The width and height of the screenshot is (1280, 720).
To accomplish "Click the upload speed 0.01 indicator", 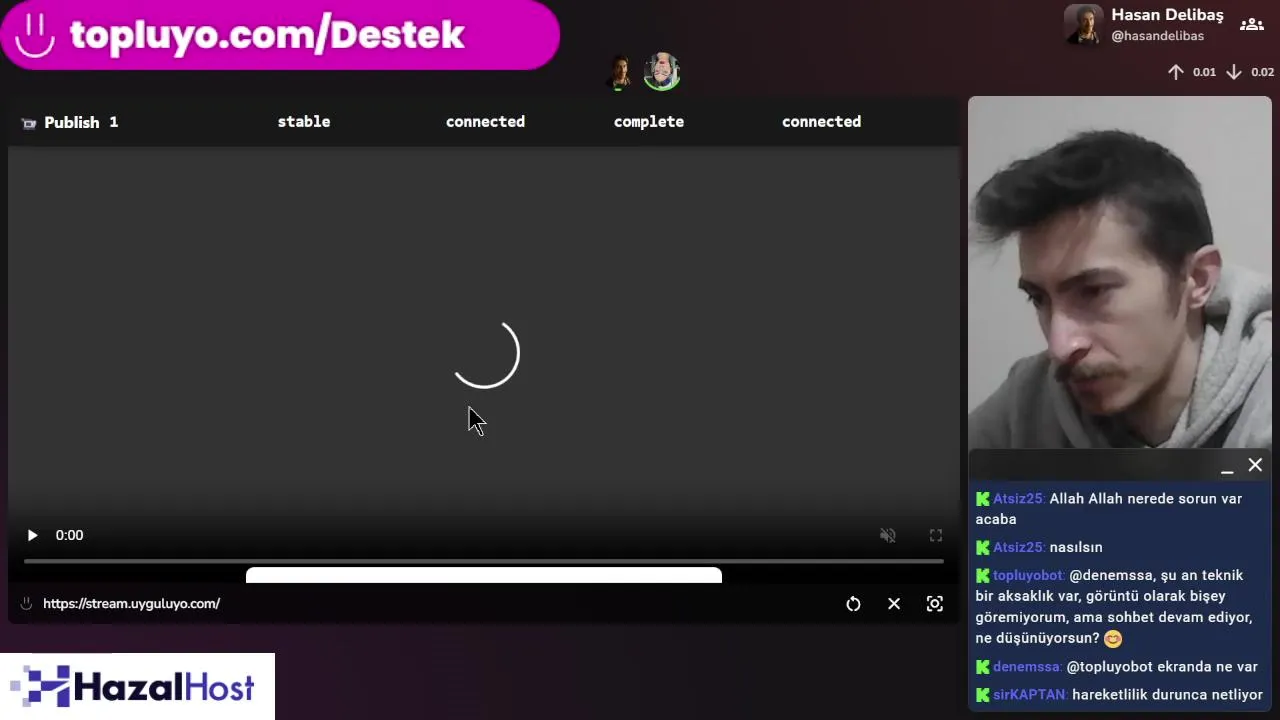I will [x=1192, y=72].
